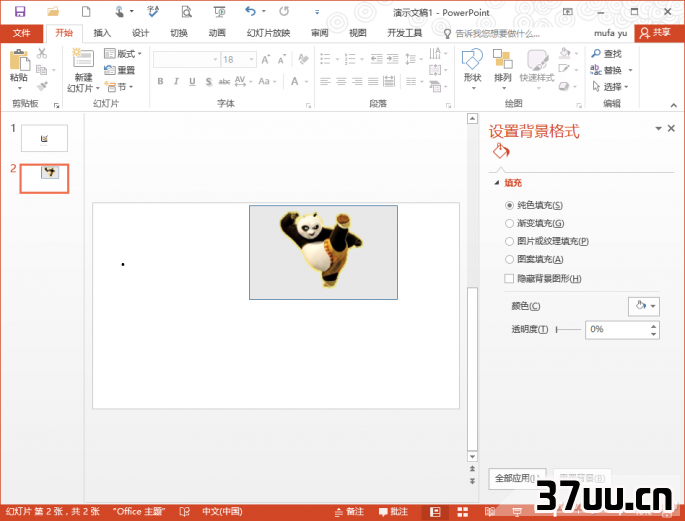Click the panda picture on slide
This screenshot has height=521, width=685.
pyautogui.click(x=323, y=252)
